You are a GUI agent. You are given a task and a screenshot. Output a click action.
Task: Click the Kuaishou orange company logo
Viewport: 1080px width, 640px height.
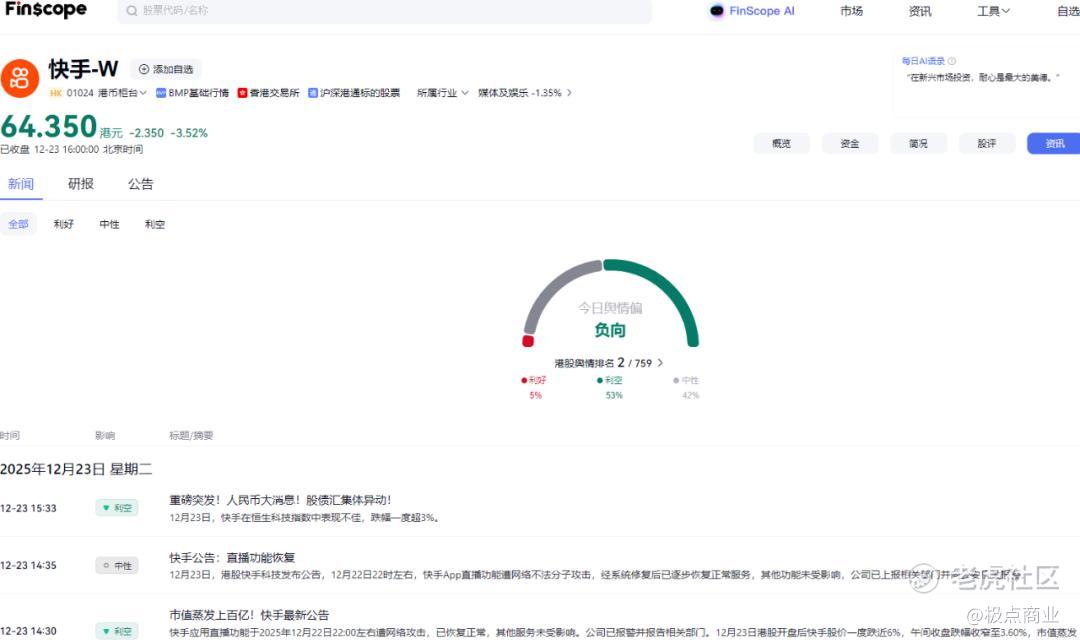click(20, 79)
